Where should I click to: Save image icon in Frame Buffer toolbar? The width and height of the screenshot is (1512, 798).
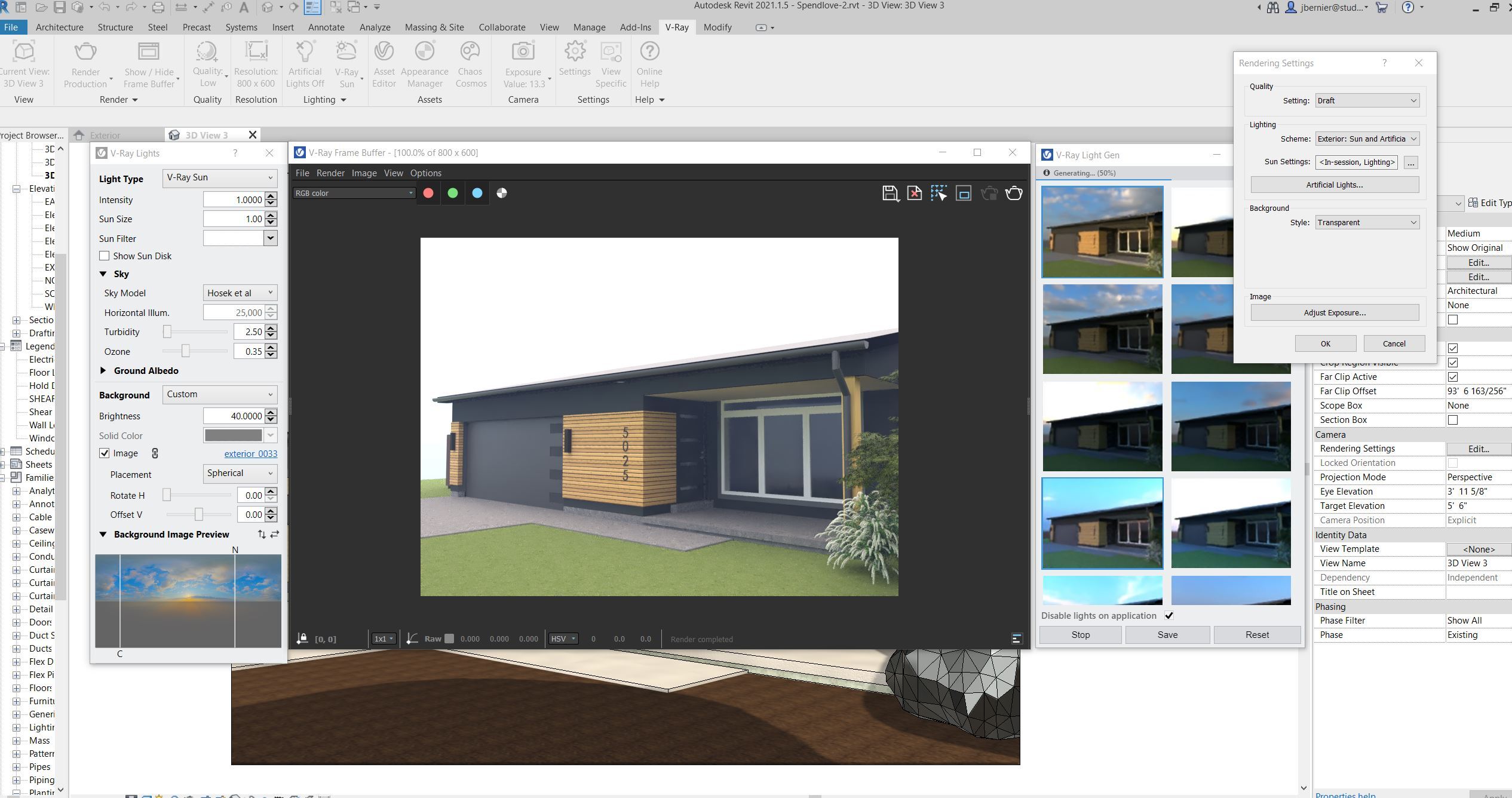(x=890, y=193)
